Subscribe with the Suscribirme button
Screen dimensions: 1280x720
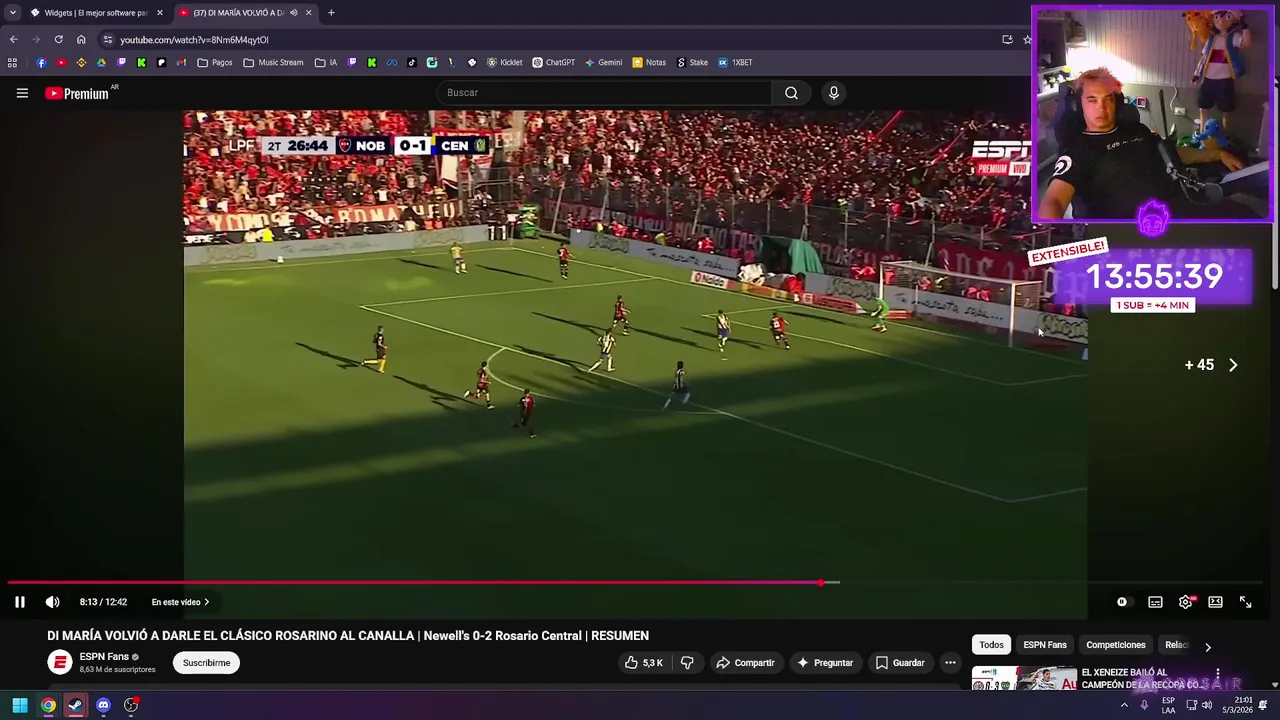[x=206, y=663]
